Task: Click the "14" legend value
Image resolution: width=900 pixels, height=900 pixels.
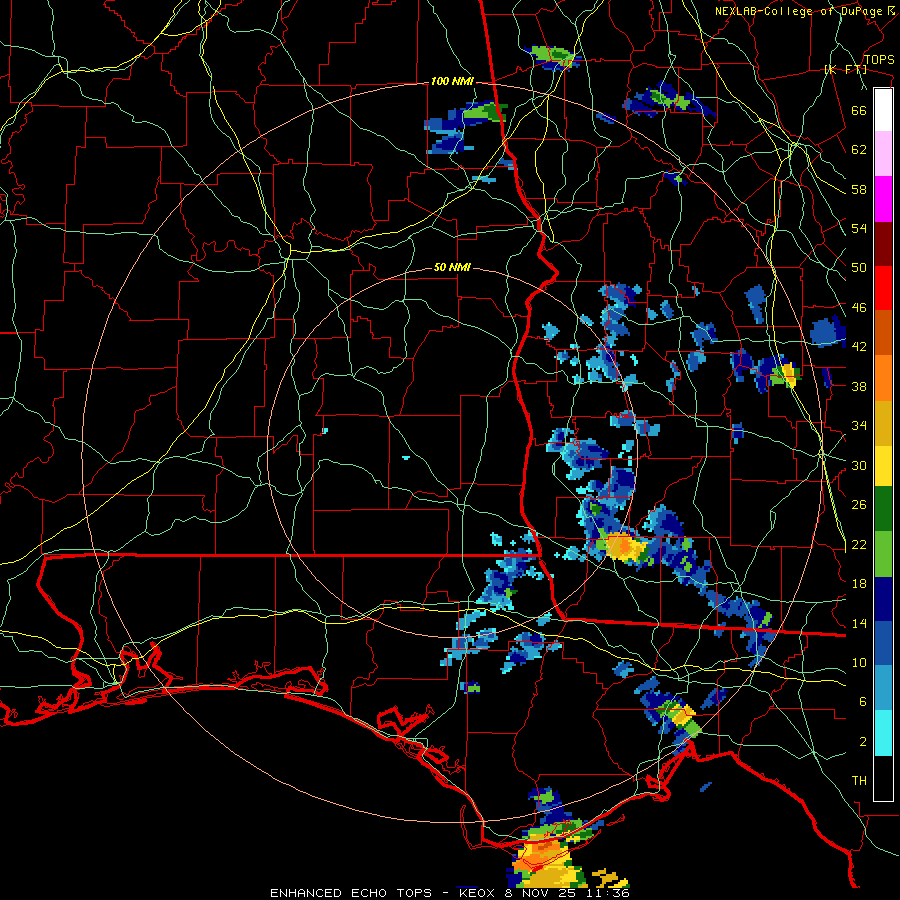Action: pyautogui.click(x=859, y=623)
